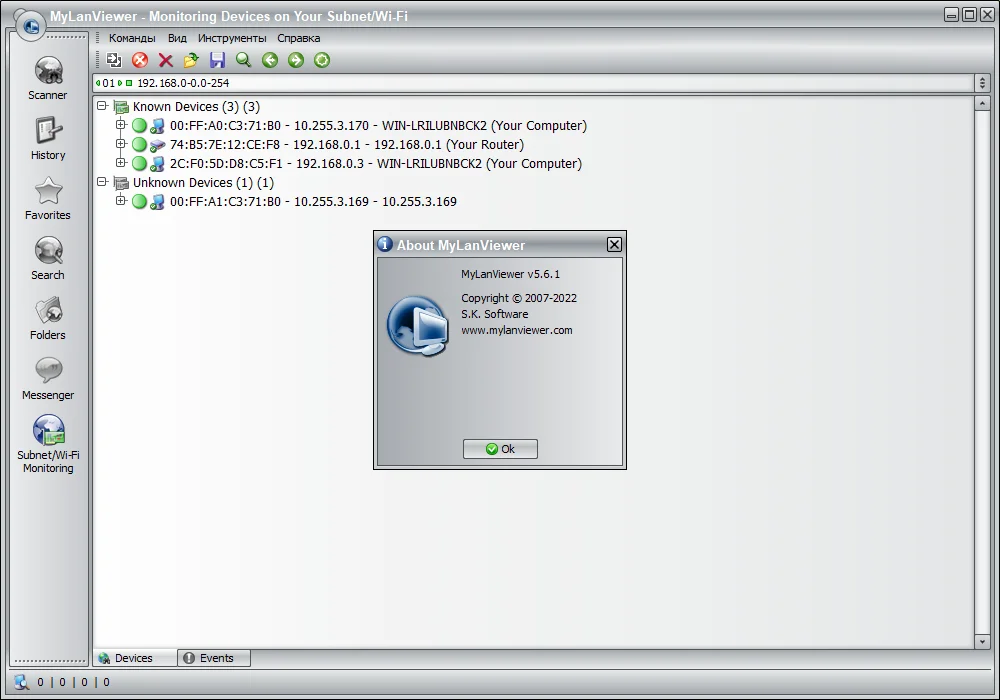Image resolution: width=1000 pixels, height=700 pixels.
Task: Click the vertical scrollbar up arrow
Action: point(982,103)
